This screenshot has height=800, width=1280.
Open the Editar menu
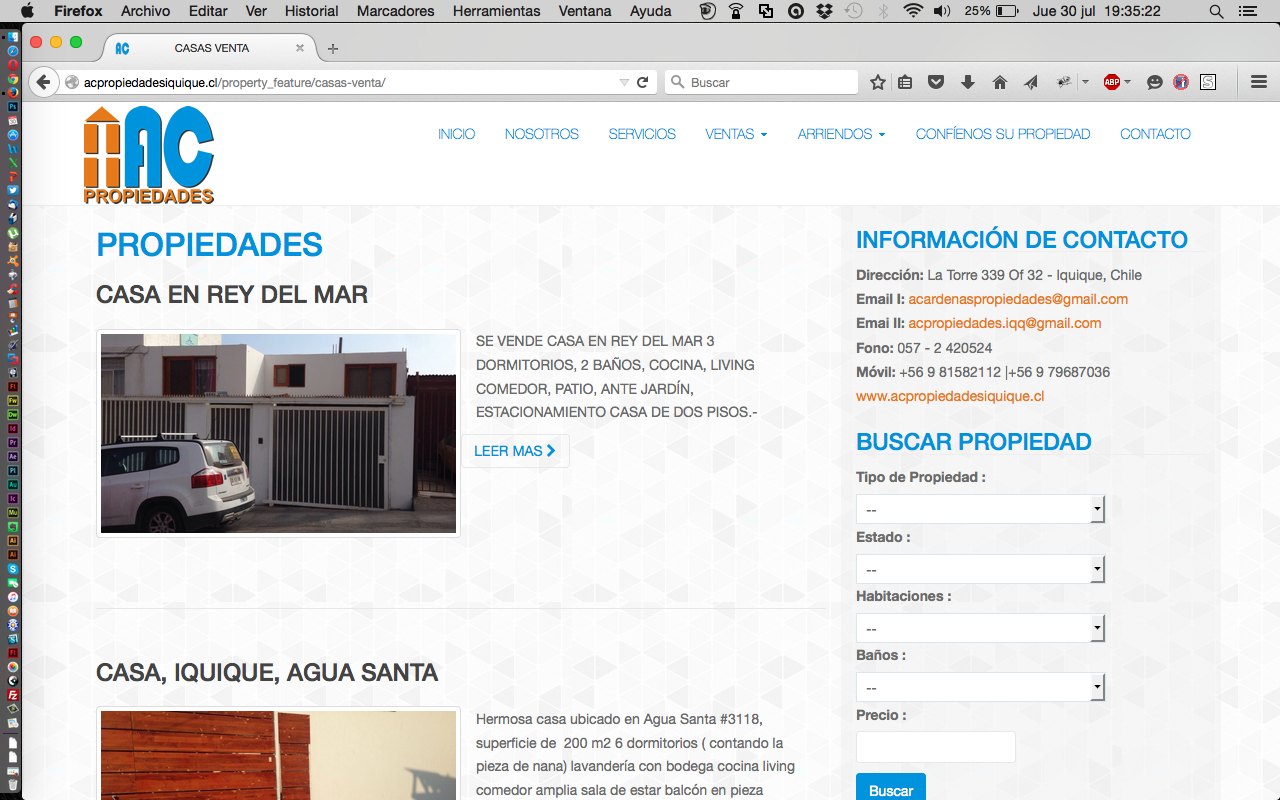[x=208, y=11]
